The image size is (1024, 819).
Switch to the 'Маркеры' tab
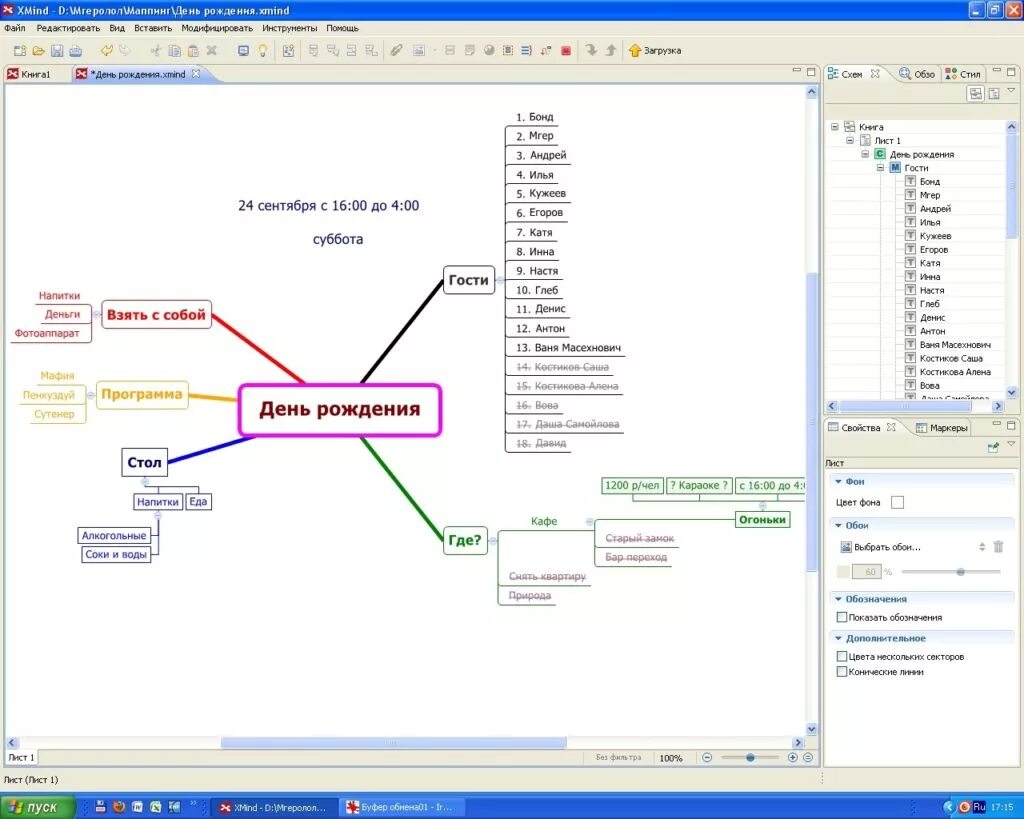tap(942, 428)
